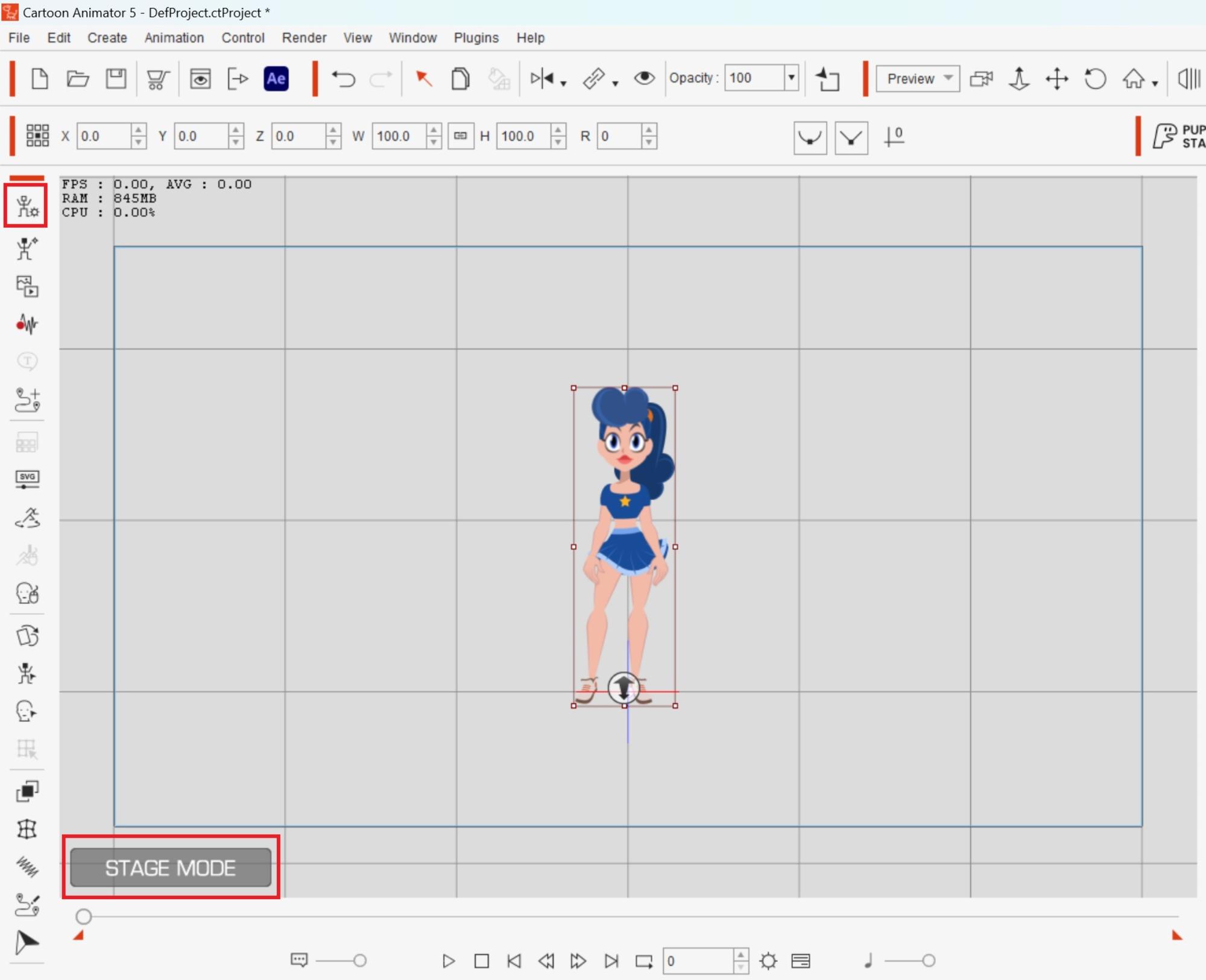
Task: Open the Opacity dropdown arrow
Action: pos(792,78)
